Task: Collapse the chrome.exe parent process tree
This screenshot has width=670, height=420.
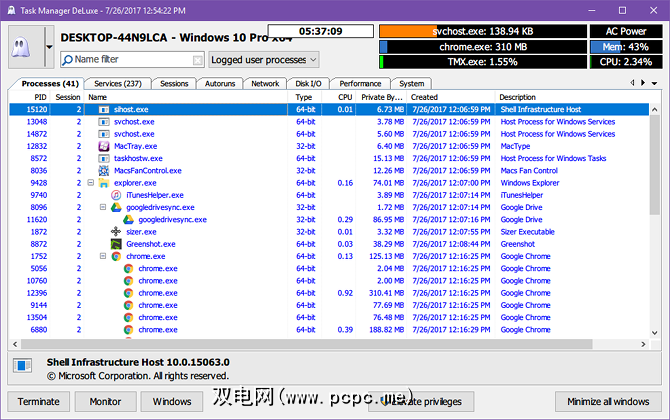Action: (103, 256)
